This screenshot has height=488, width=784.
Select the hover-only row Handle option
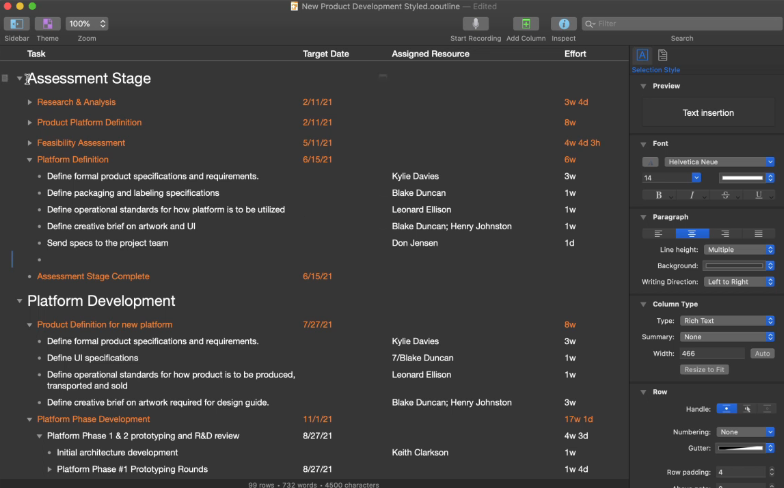pos(746,409)
